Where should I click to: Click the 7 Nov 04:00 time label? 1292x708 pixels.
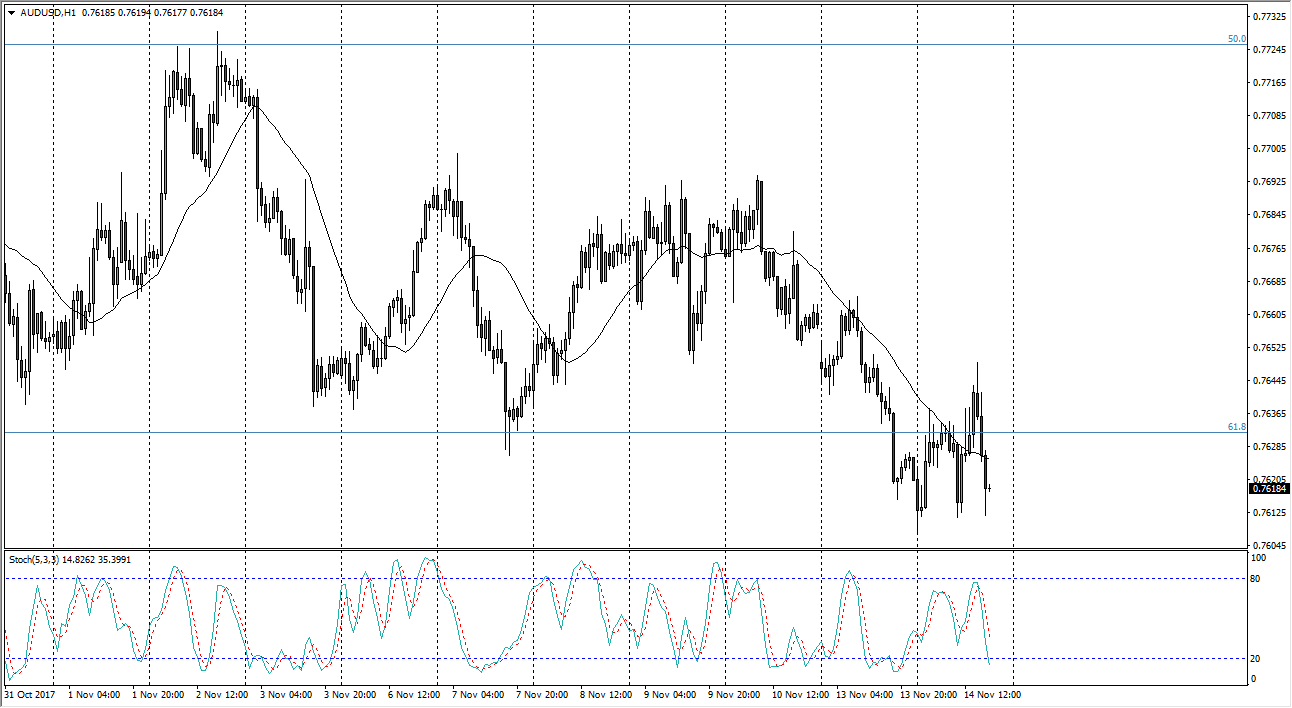point(478,694)
